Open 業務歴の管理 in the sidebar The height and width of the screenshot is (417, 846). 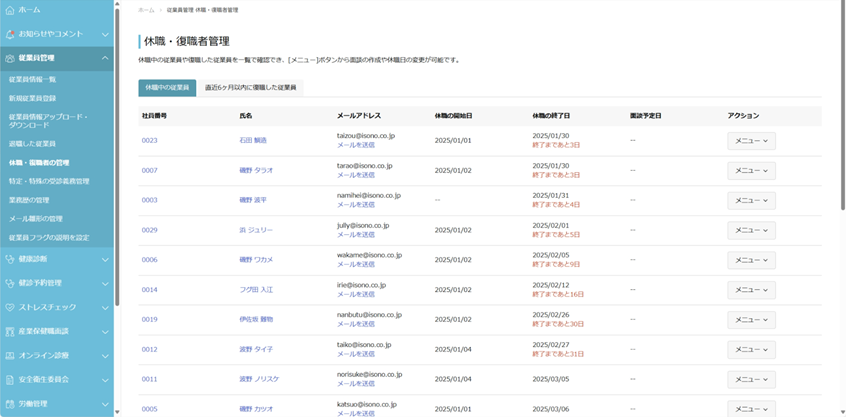[x=29, y=200]
